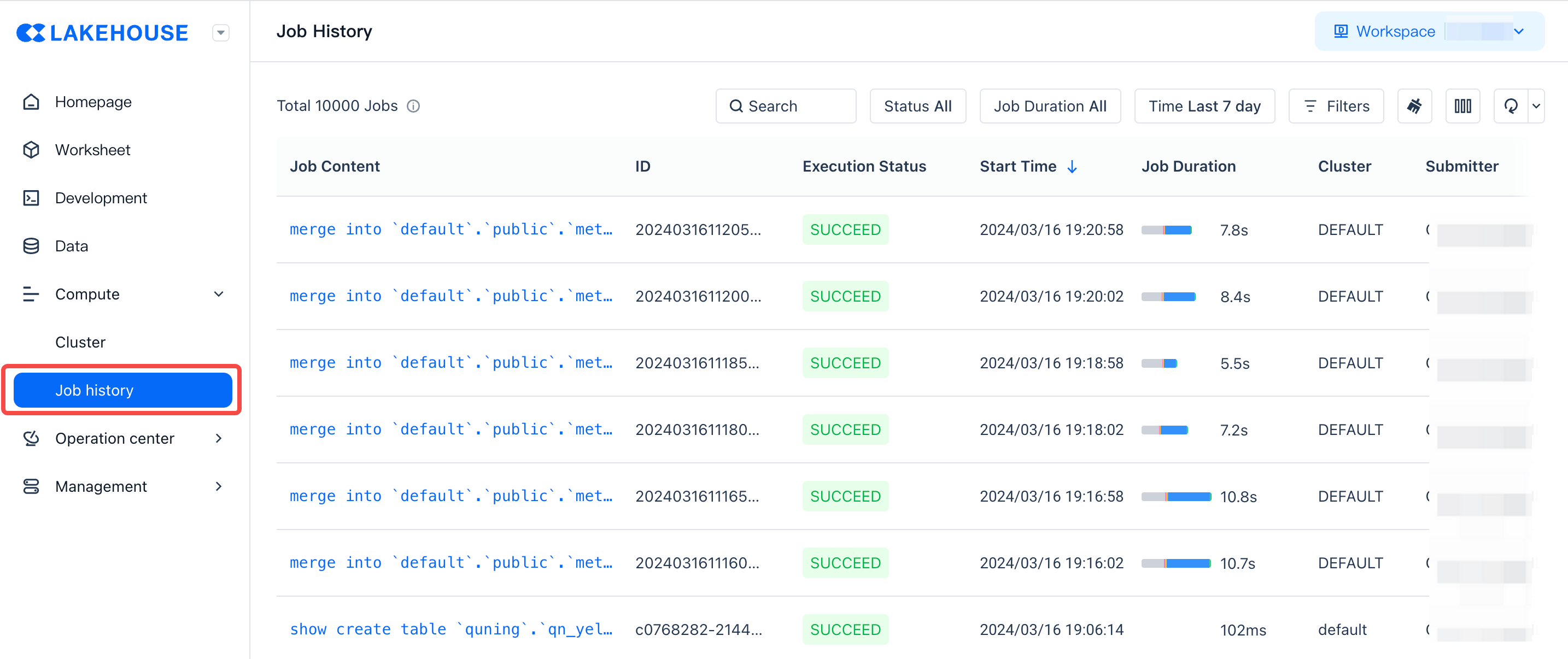Select Cluster in the sidebar
Viewport: 1568px width, 659px height.
tap(80, 342)
